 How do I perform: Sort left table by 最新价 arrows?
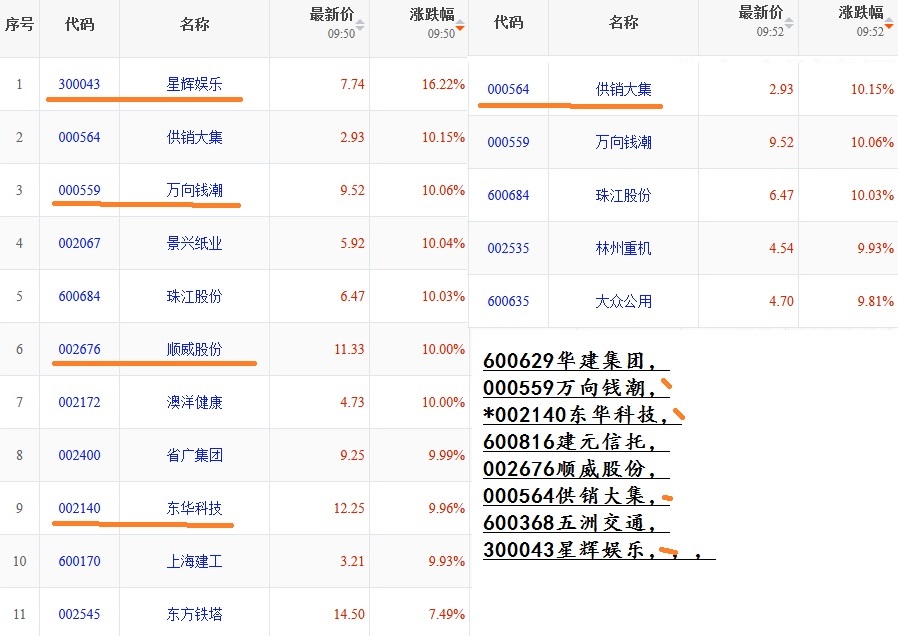point(360,25)
